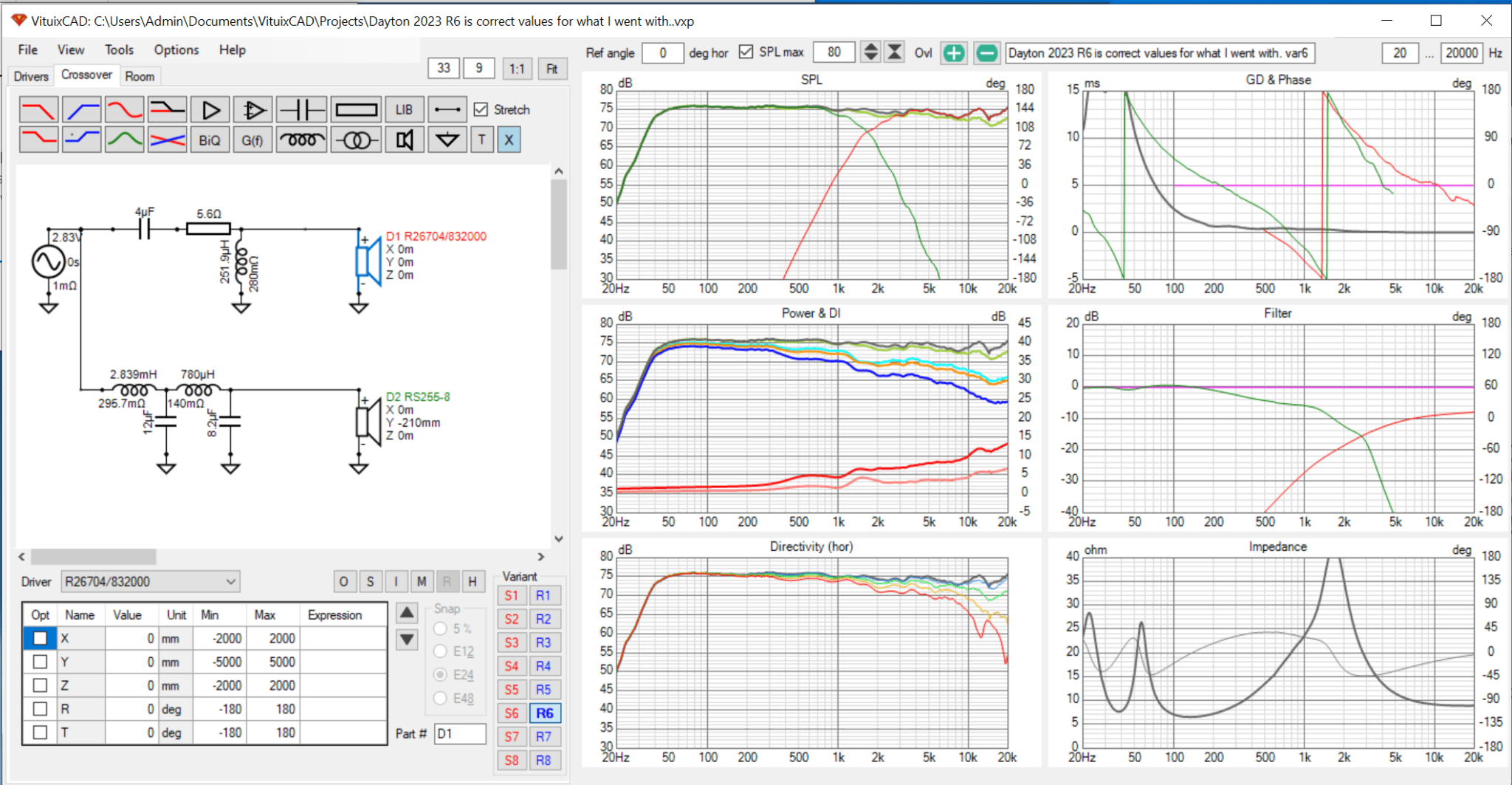The width and height of the screenshot is (1512, 785).
Task: Select variant S6
Action: 512,713
